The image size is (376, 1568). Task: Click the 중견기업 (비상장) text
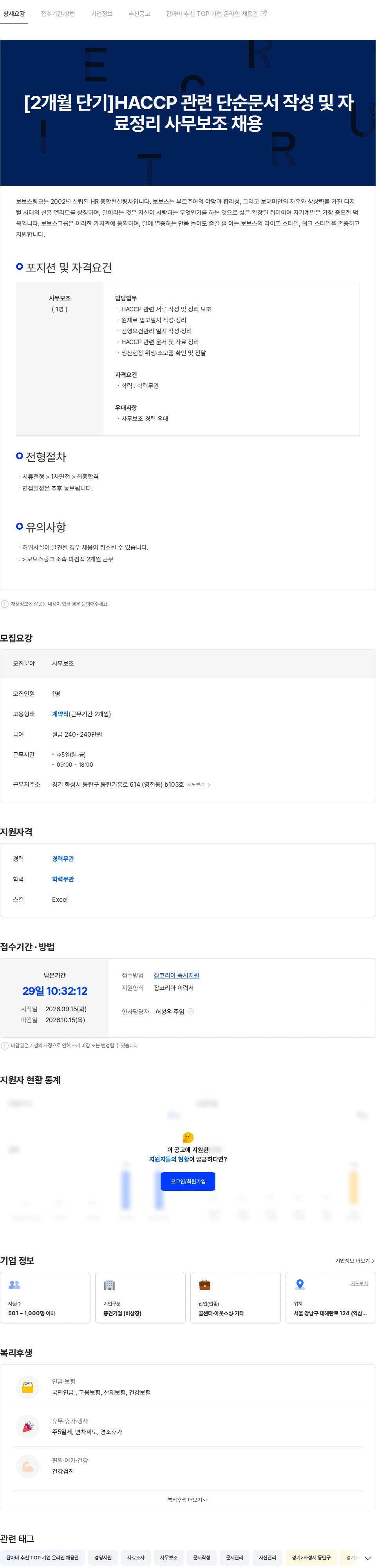pyautogui.click(x=123, y=1313)
